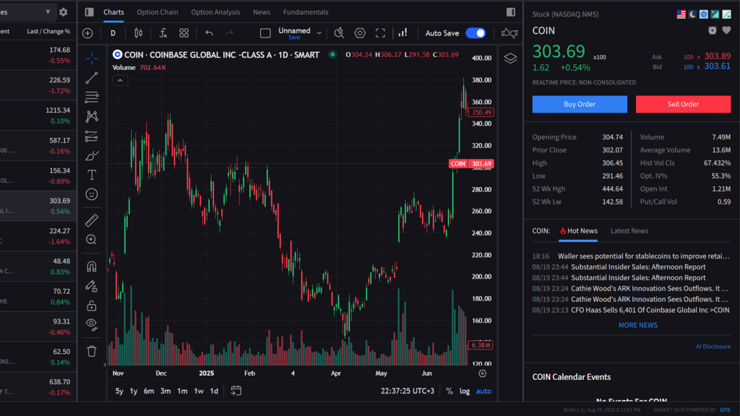This screenshot has height=416, width=740.
Task: Toggle the right quote details panel
Action: click(511, 12)
